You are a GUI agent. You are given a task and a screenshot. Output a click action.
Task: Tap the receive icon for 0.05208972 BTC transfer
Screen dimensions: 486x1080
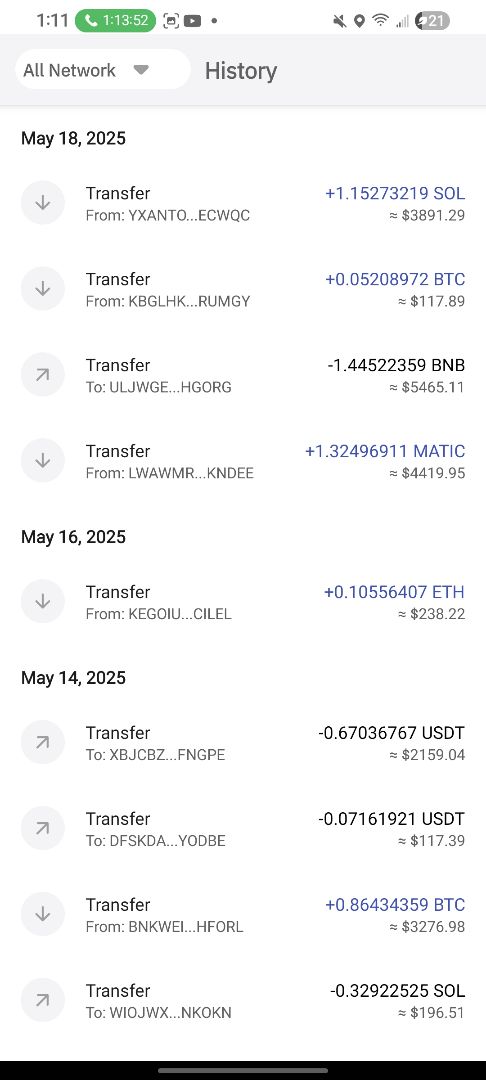43,289
